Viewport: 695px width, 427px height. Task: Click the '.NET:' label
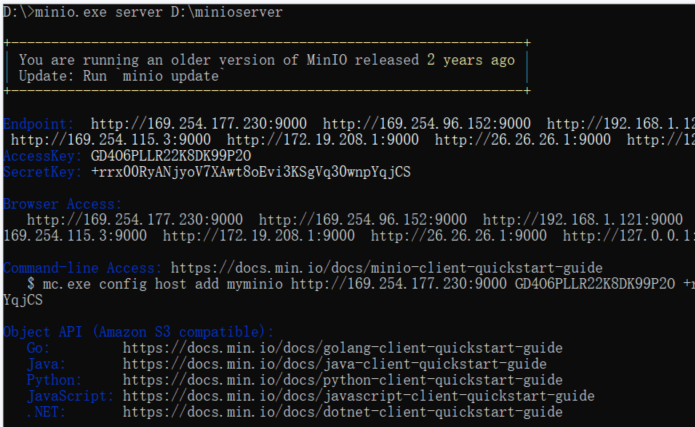[46, 411]
